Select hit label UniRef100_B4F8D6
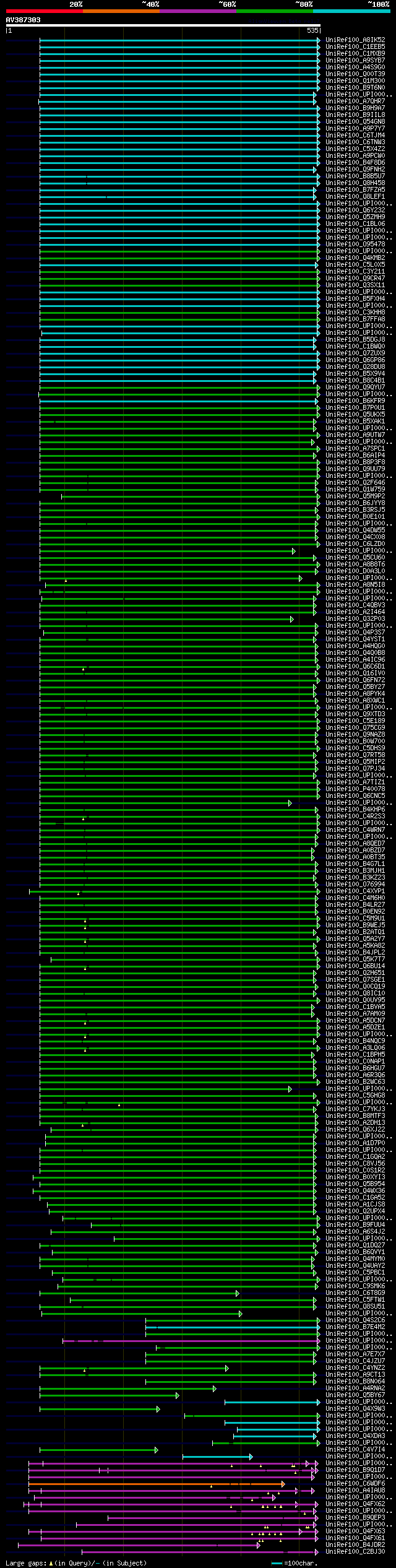This screenshot has width=396, height=1568. (355, 163)
